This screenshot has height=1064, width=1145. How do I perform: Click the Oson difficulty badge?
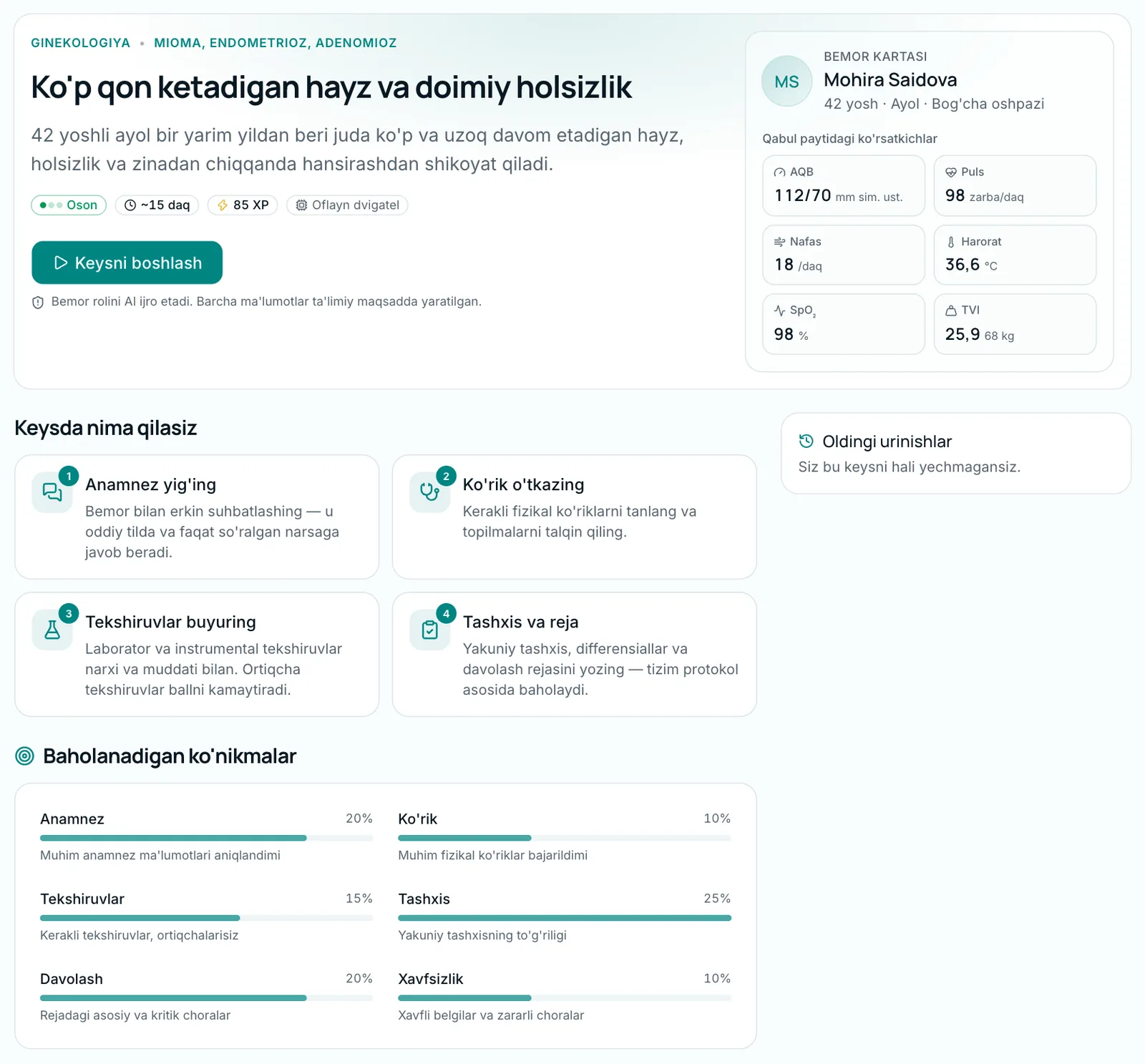point(69,205)
